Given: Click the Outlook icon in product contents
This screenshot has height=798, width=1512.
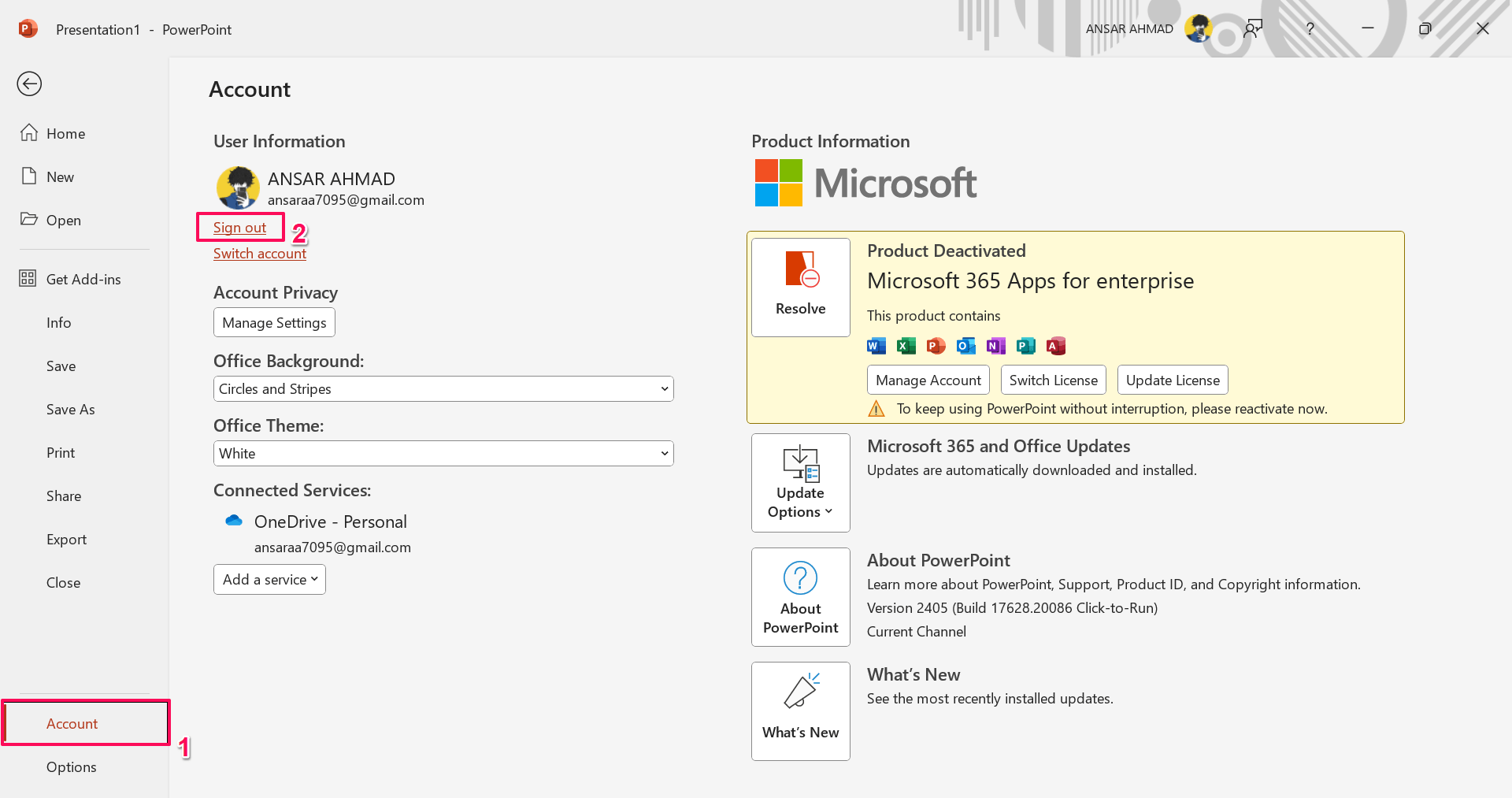Looking at the screenshot, I should pyautogui.click(x=966, y=346).
